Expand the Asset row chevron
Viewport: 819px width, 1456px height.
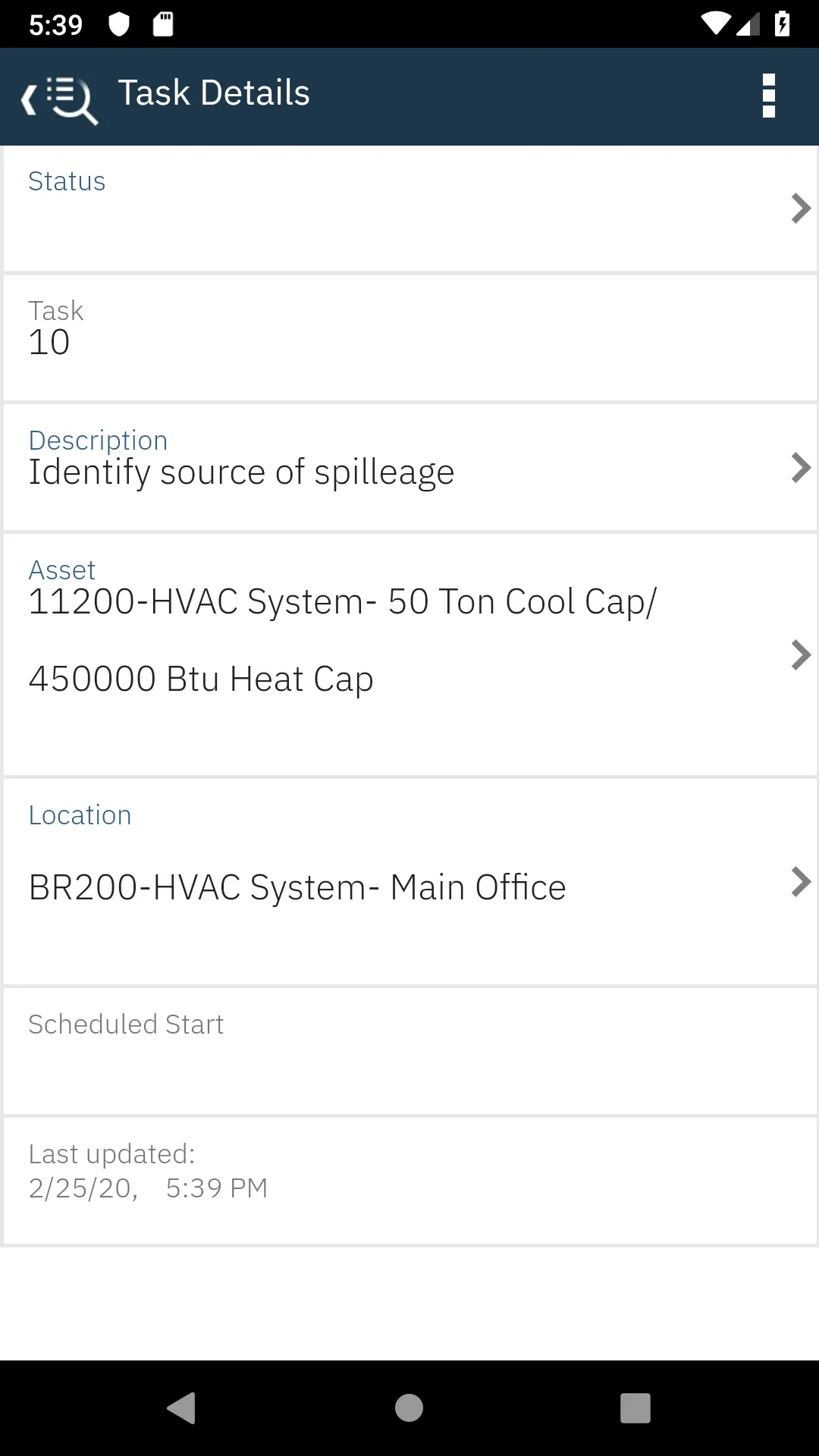[800, 654]
